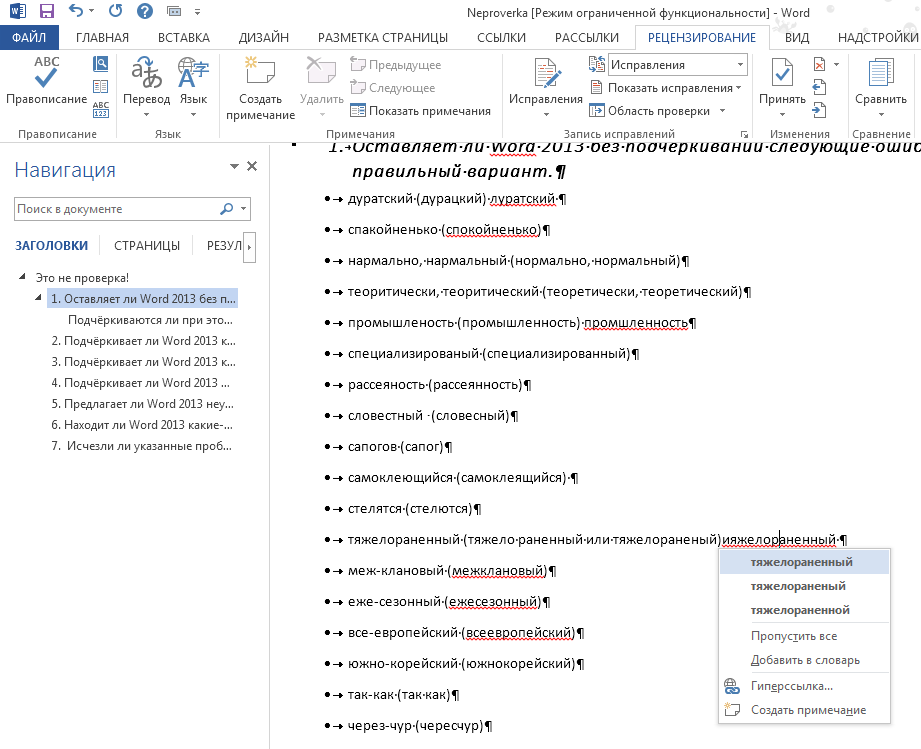
Task: Click the Word application logo icon
Action: click(18, 11)
